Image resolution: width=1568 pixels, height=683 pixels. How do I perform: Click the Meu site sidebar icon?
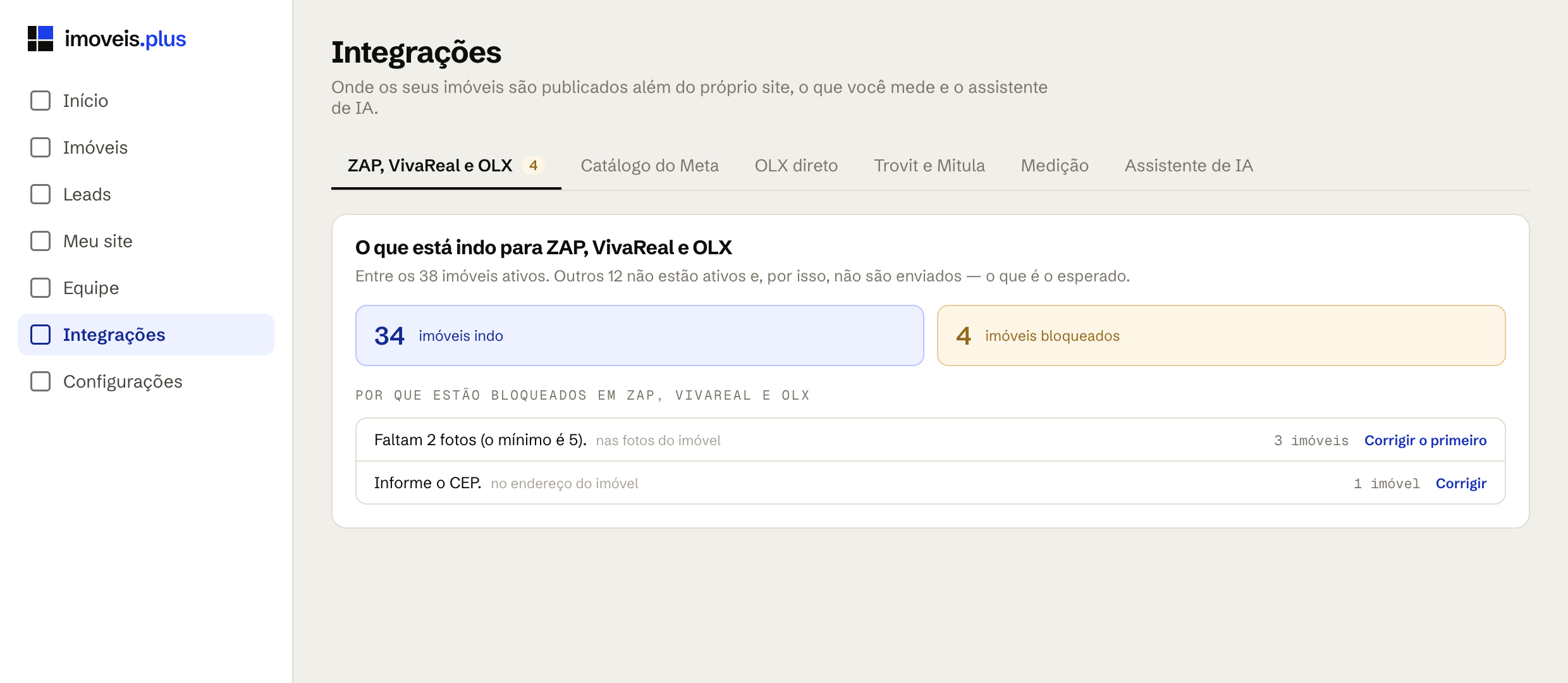40,241
